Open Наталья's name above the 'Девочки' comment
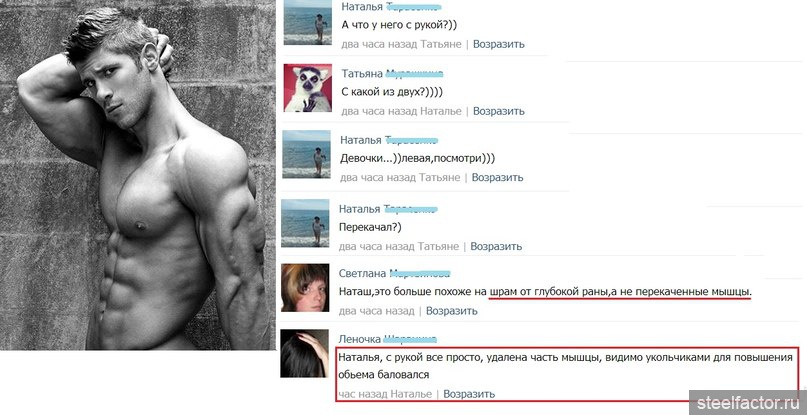The width and height of the screenshot is (807, 415). 389,140
